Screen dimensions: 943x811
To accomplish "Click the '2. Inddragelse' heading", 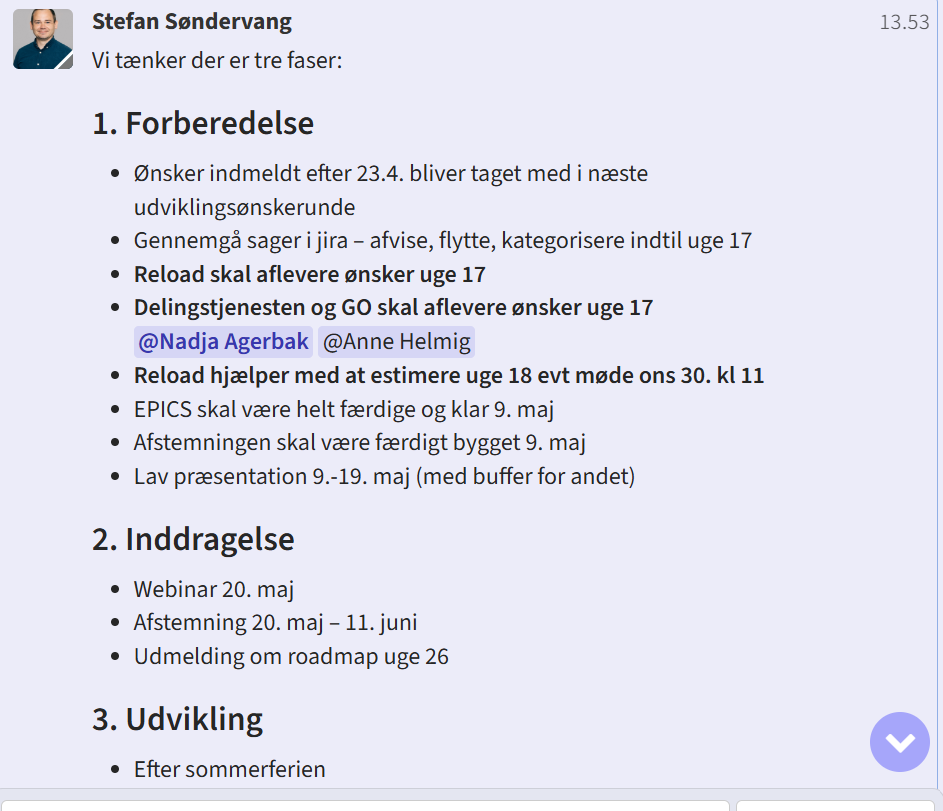I will pos(193,539).
